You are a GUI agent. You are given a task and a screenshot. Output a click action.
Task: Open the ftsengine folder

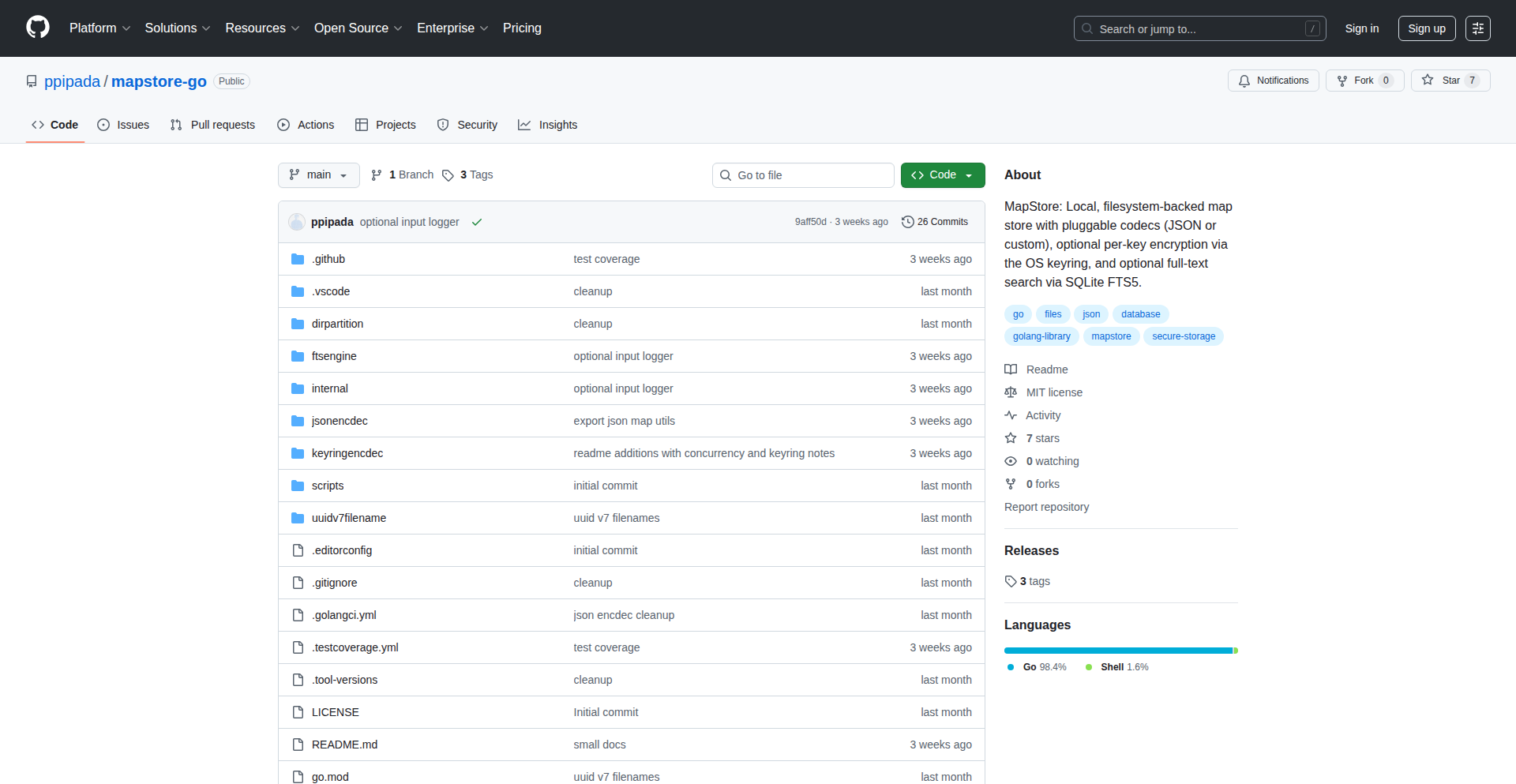coord(334,356)
